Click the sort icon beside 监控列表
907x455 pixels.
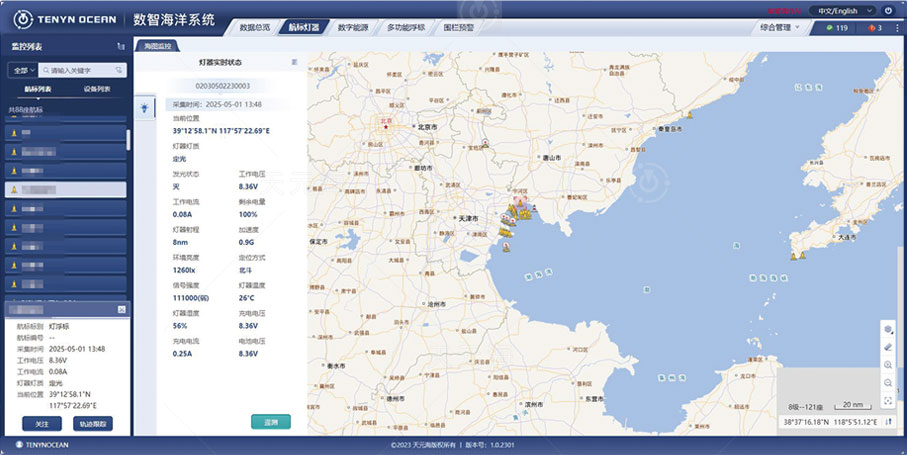pyautogui.click(x=121, y=47)
